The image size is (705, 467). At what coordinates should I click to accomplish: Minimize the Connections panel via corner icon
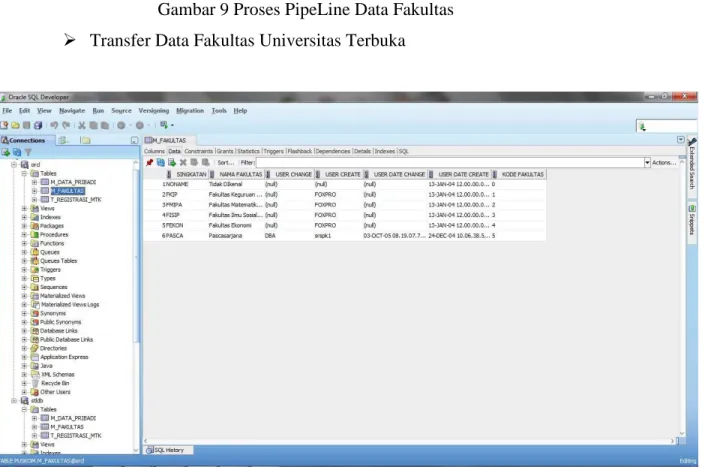click(x=134, y=141)
